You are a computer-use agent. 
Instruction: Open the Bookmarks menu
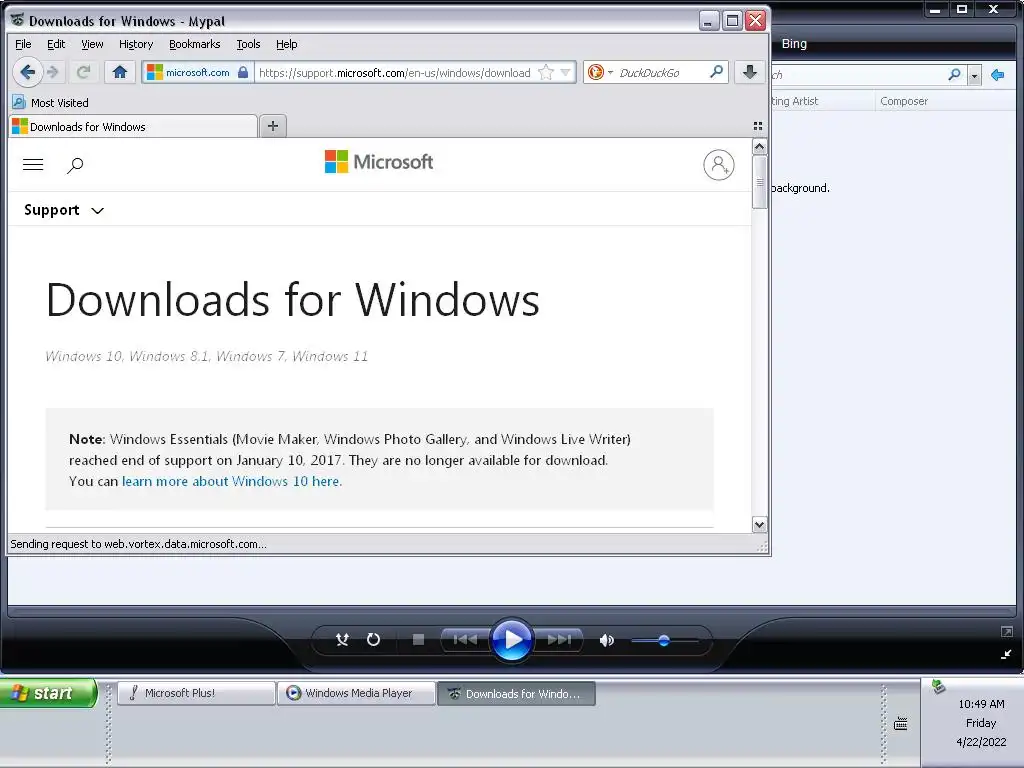[x=195, y=44]
